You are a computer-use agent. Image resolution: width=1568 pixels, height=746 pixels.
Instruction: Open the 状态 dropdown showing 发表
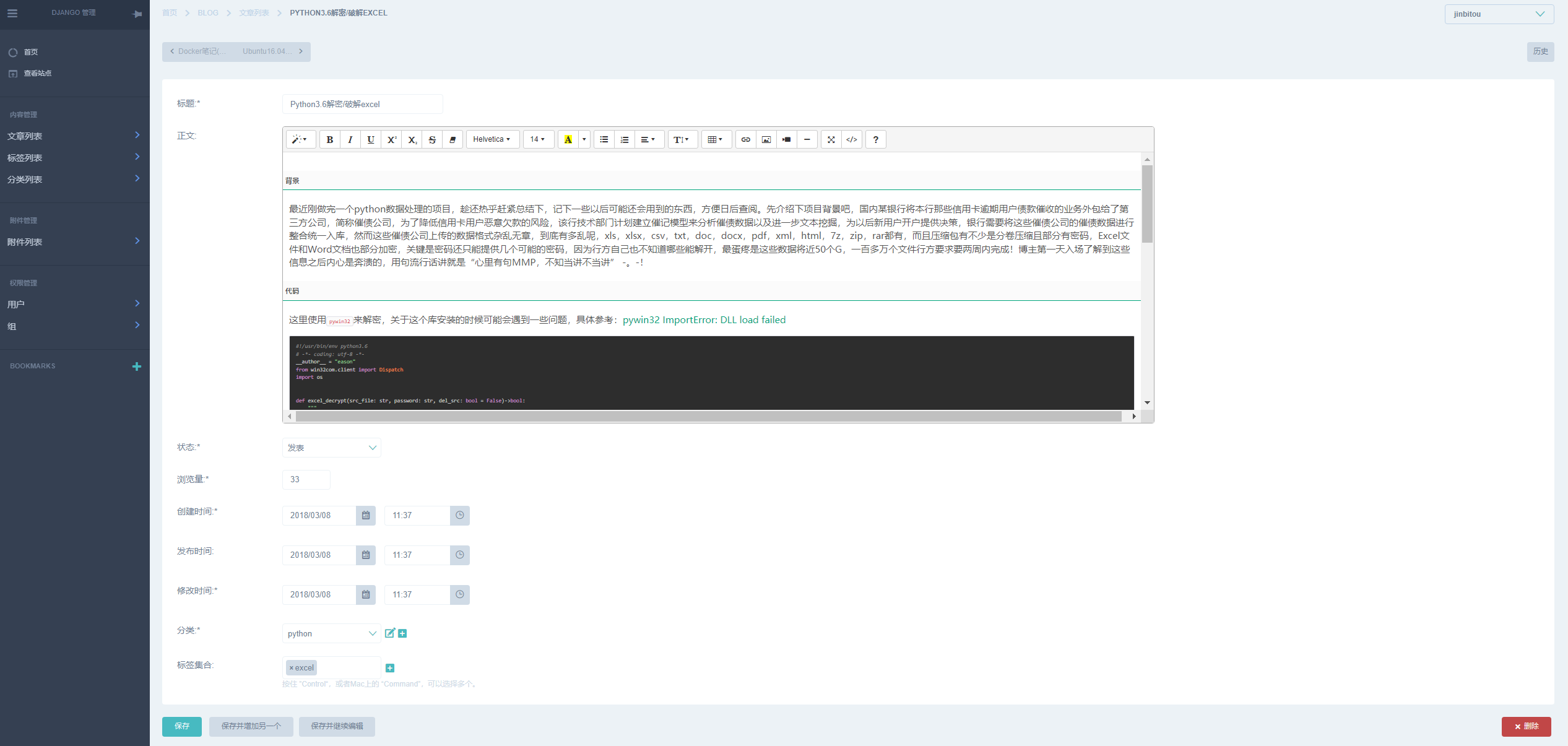click(x=331, y=448)
